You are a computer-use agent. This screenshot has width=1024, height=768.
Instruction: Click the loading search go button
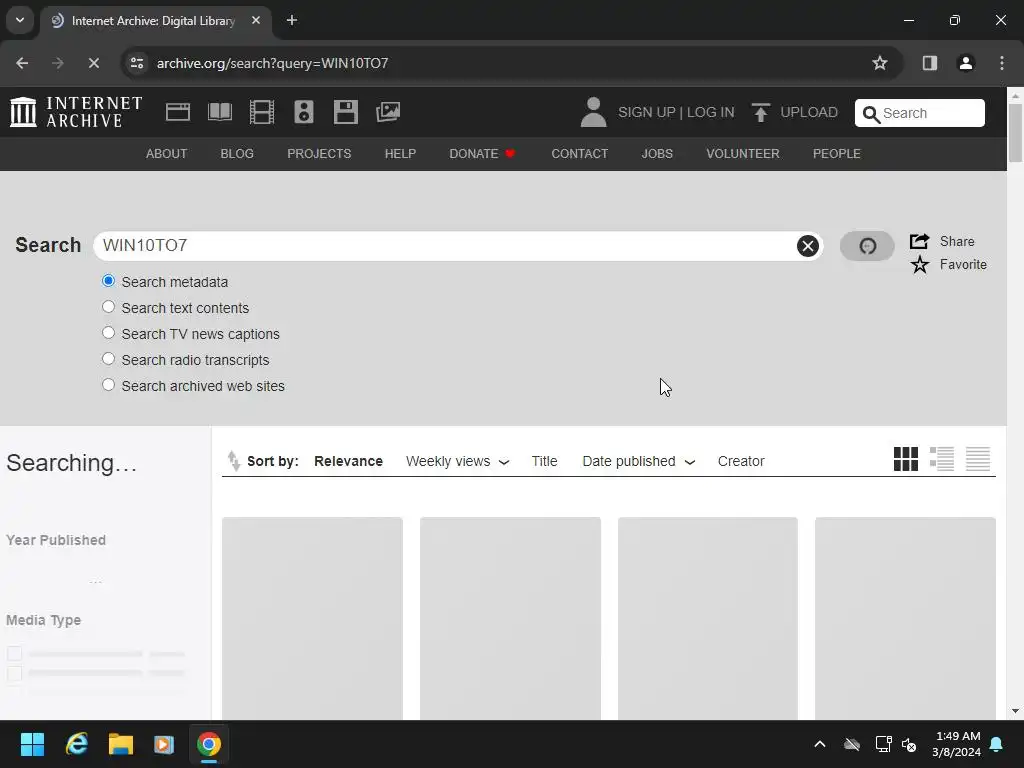[x=867, y=246]
